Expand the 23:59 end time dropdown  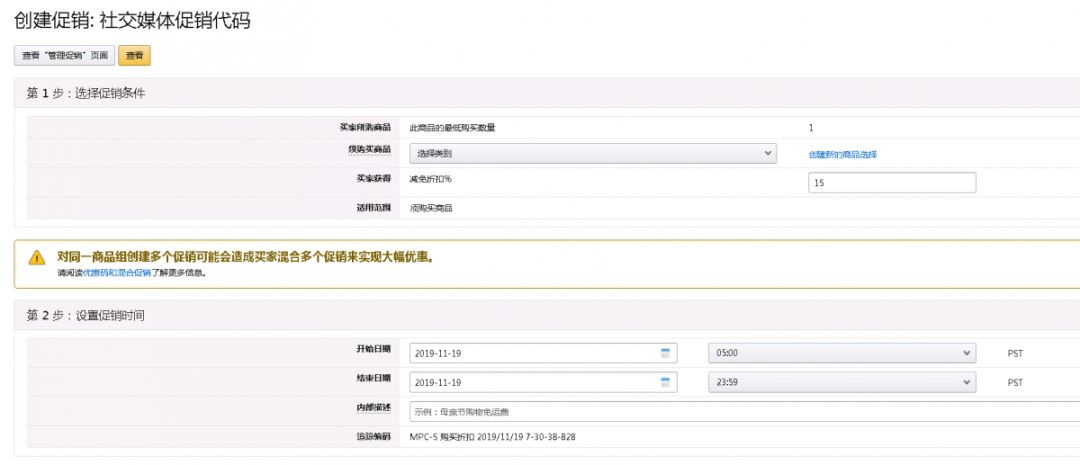pos(841,382)
